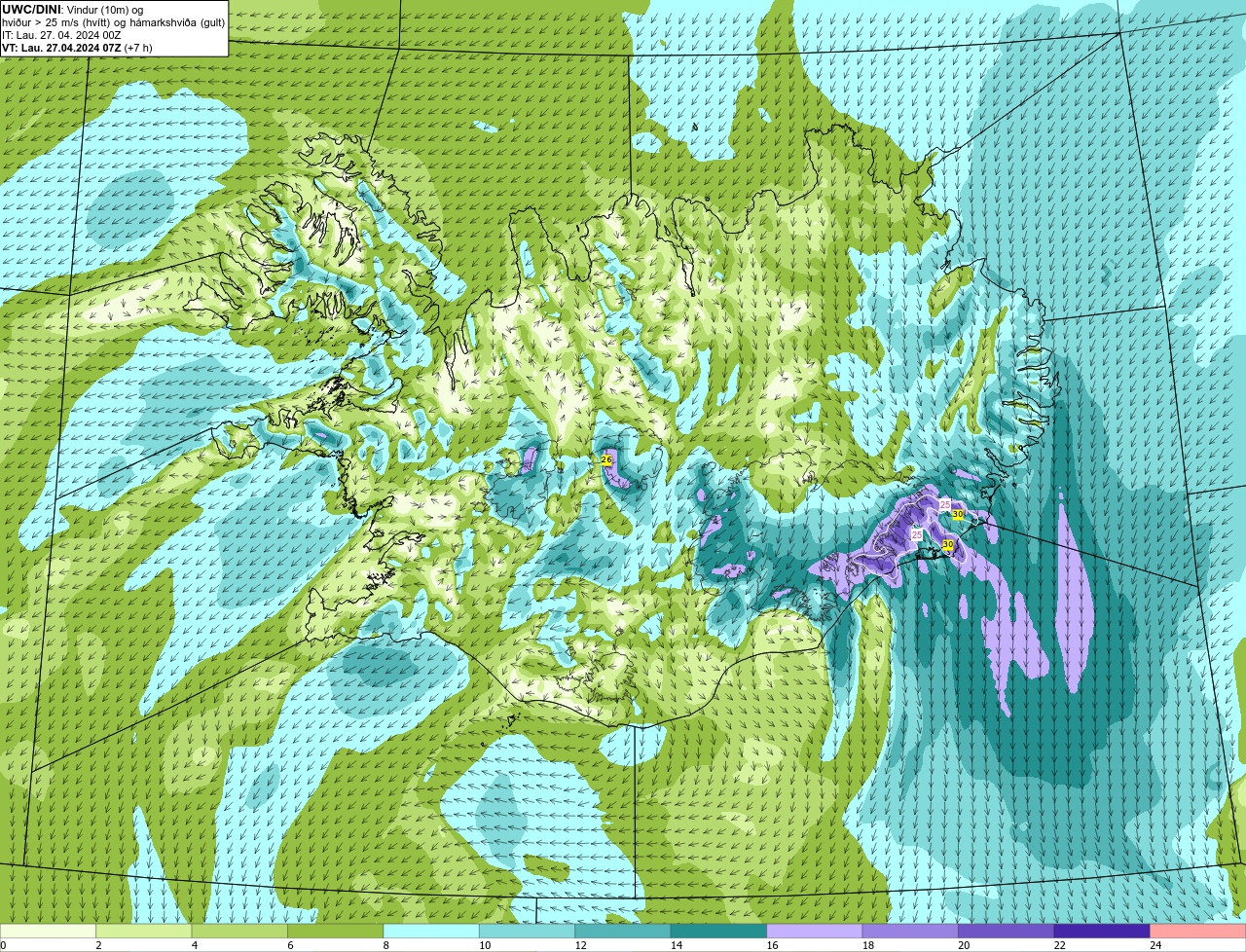
Task: Click the light yellow-green 2–4 m/s legend swatch
Action: pos(144,932)
